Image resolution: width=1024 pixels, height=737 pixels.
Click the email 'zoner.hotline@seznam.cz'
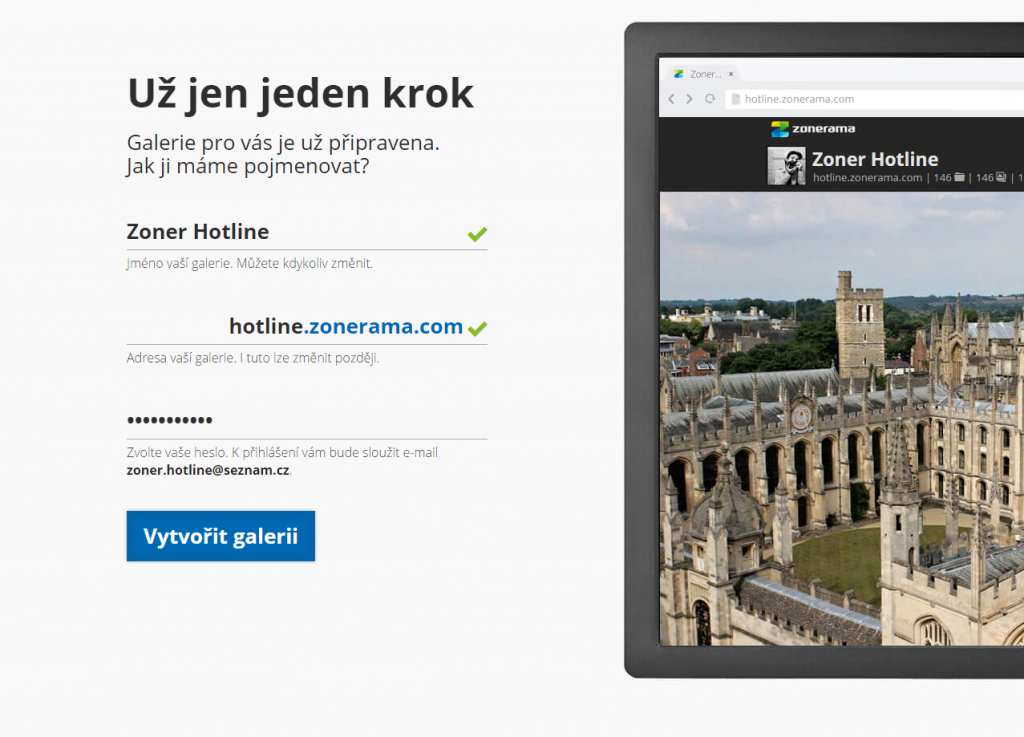[208, 470]
